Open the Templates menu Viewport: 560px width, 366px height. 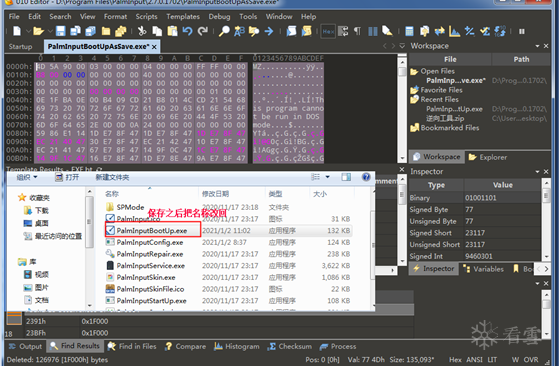[183, 16]
